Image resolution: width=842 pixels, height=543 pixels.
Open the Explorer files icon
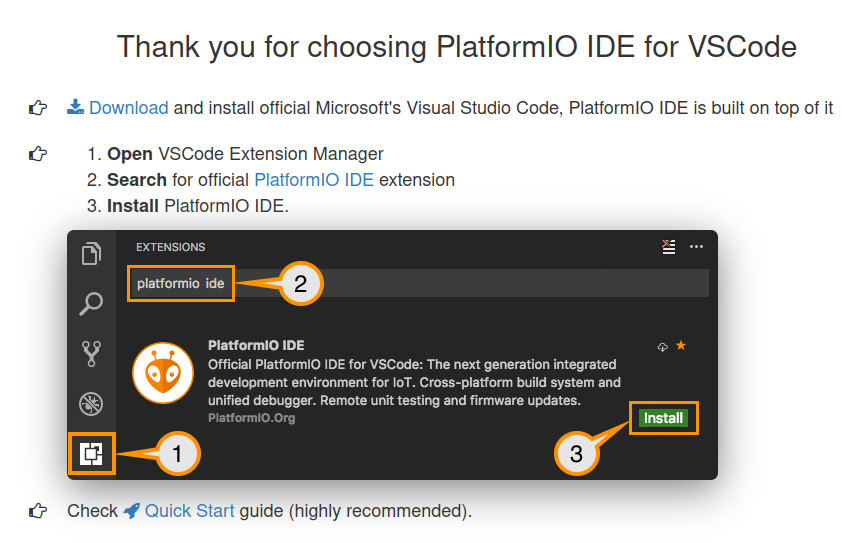pos(91,253)
